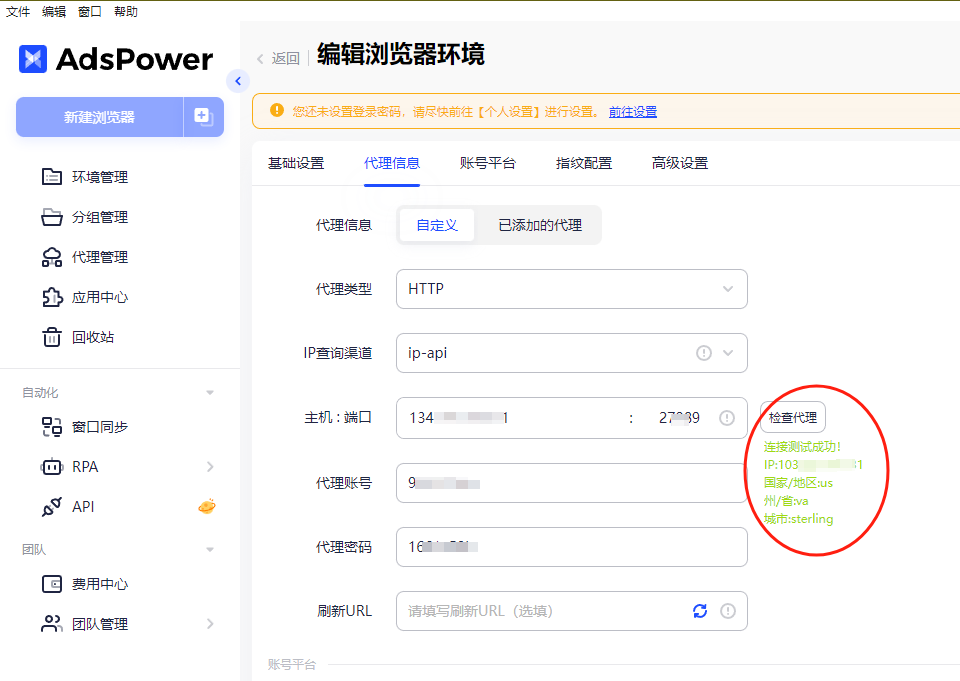Click the 团队管理 people icon
The image size is (960, 681).
click(51, 624)
